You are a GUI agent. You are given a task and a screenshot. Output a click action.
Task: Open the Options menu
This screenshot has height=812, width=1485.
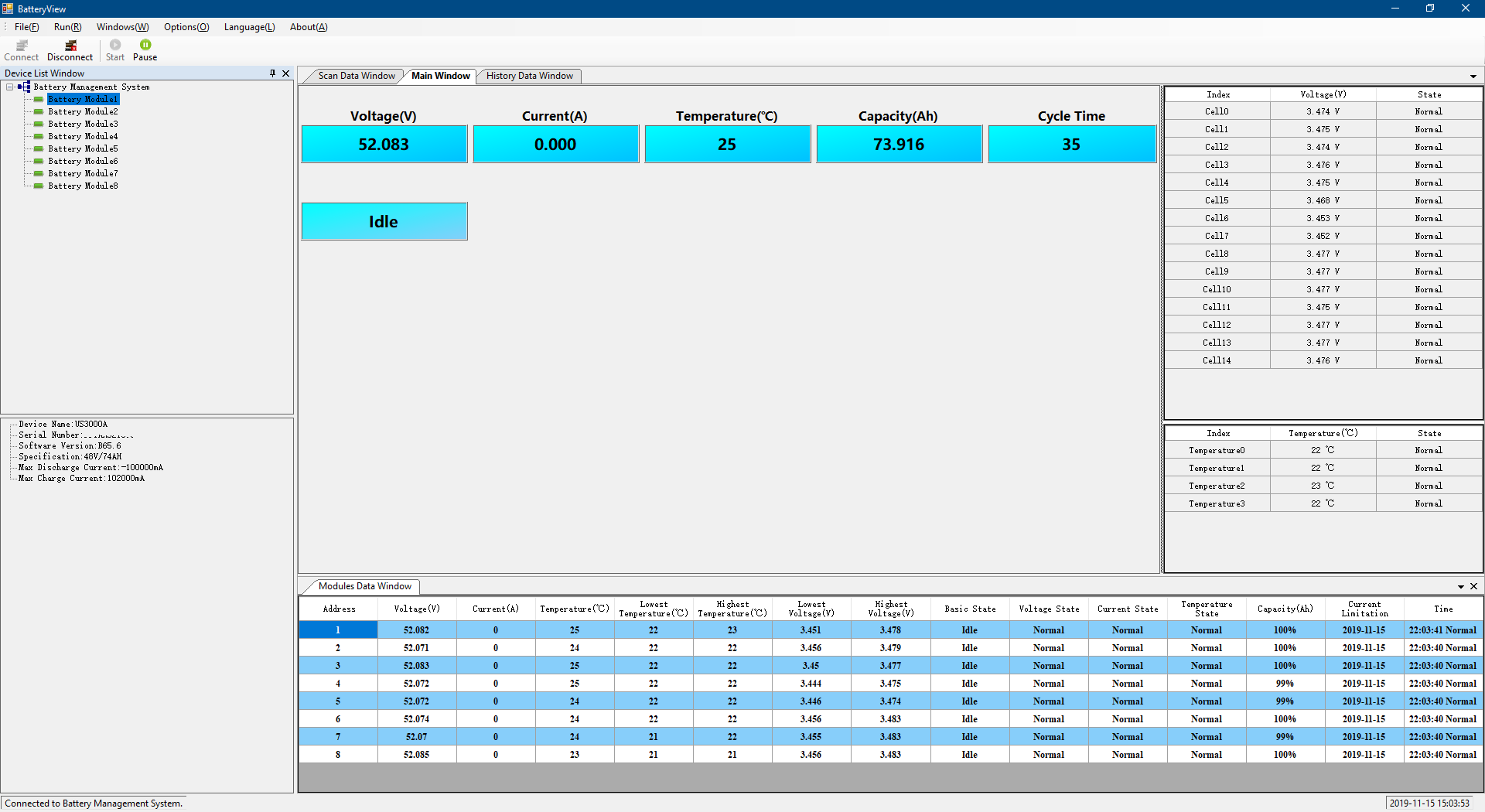pos(186,27)
